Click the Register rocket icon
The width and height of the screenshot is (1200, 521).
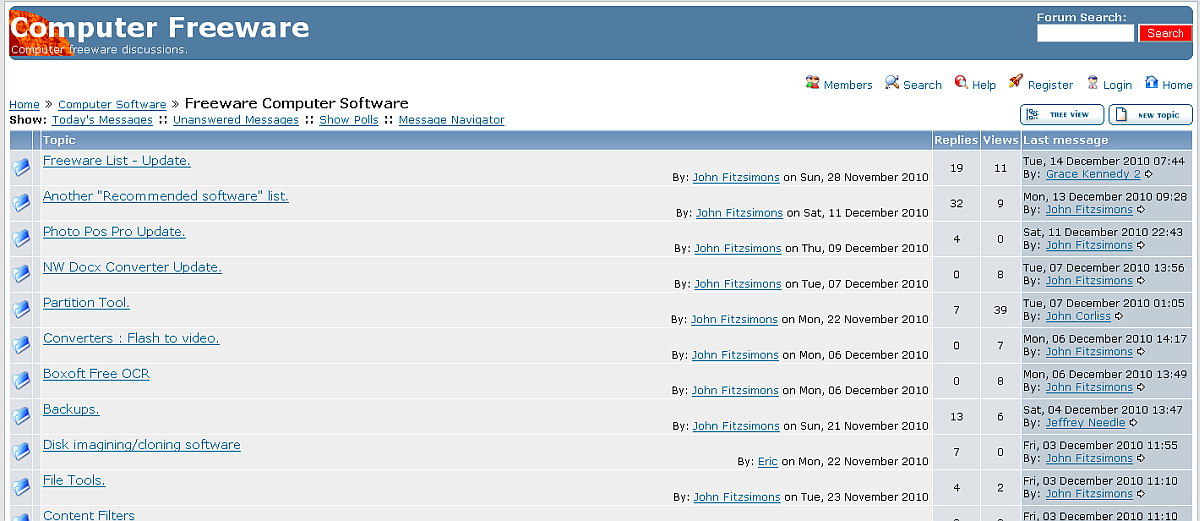point(1016,83)
